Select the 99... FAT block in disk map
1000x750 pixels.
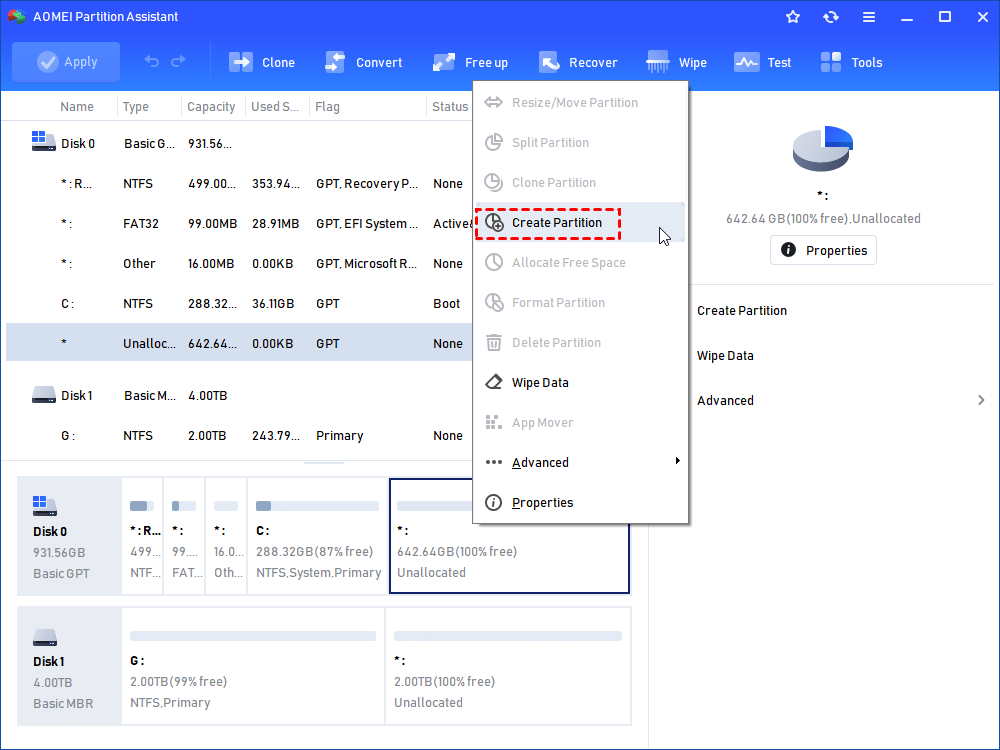pyautogui.click(x=184, y=536)
